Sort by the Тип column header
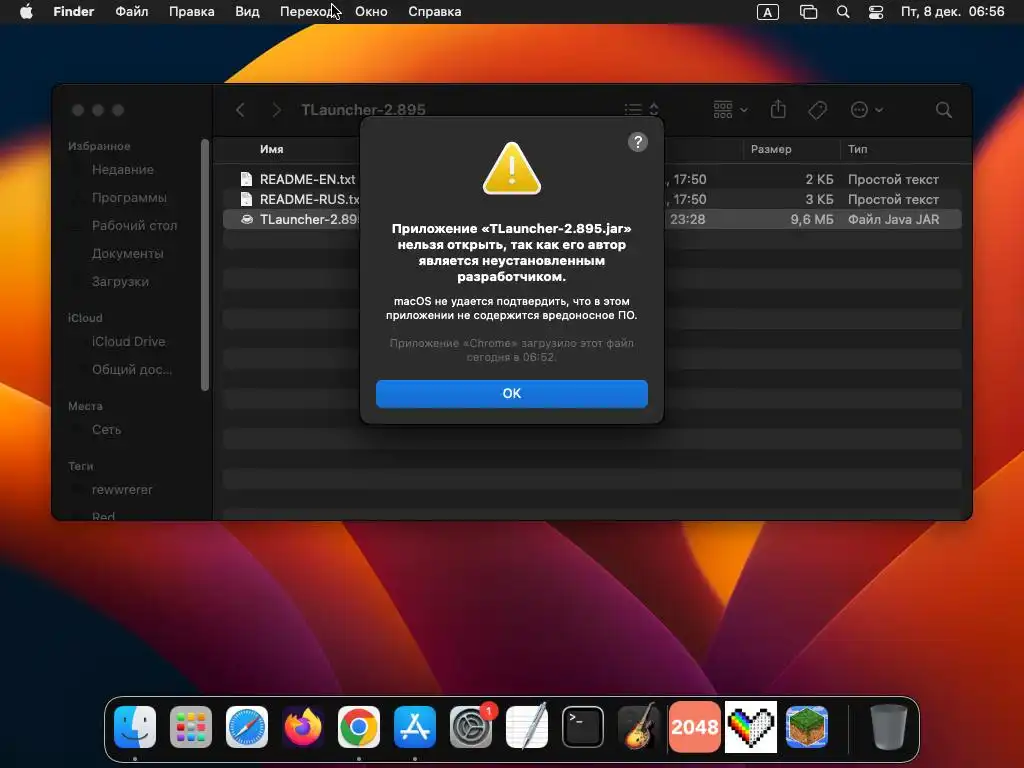 click(857, 149)
